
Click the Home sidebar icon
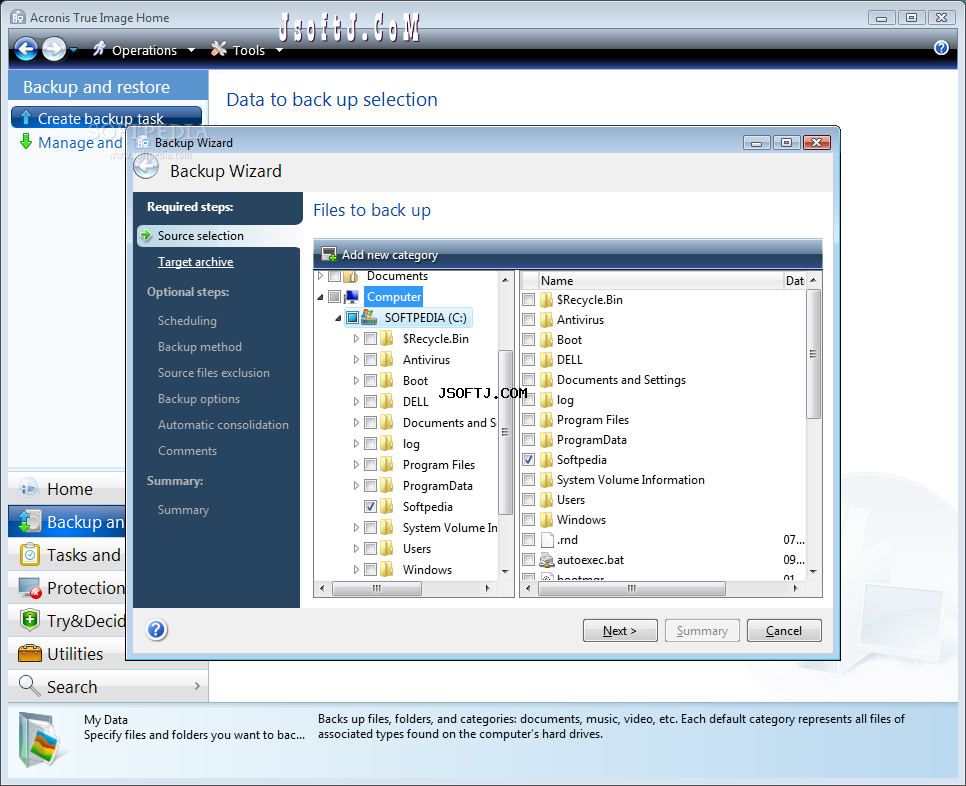[28, 488]
